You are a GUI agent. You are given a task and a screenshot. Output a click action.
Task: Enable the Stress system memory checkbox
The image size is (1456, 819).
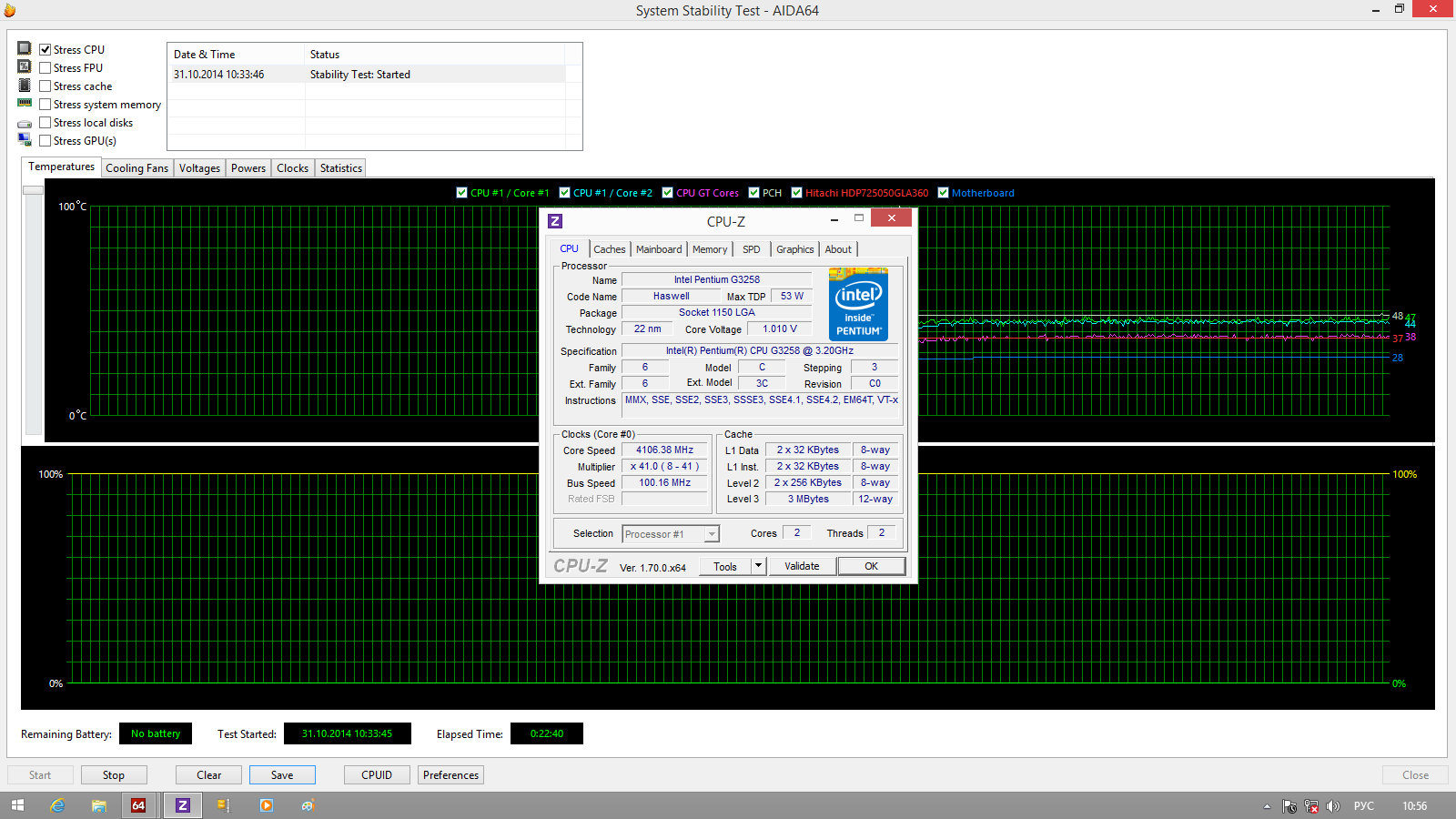tap(45, 104)
